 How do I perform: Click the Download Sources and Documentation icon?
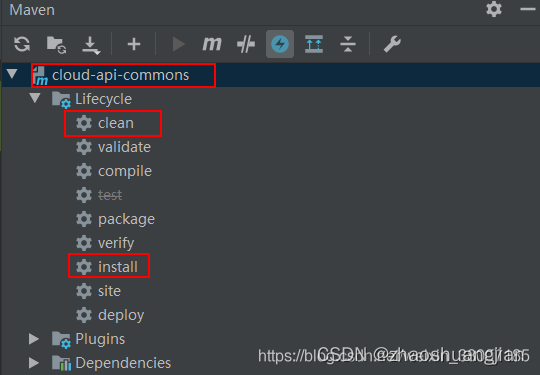pyautogui.click(x=91, y=45)
